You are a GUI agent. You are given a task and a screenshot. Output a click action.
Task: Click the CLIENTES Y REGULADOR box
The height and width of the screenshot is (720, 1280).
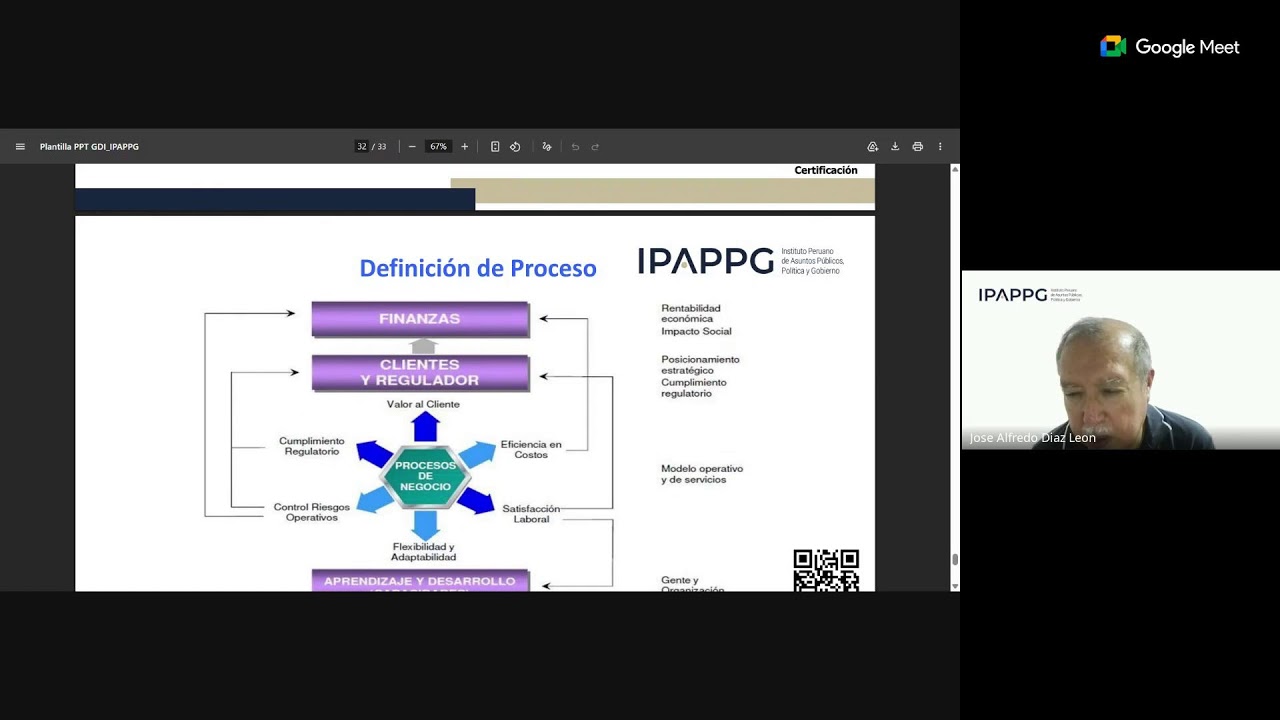tap(420, 373)
